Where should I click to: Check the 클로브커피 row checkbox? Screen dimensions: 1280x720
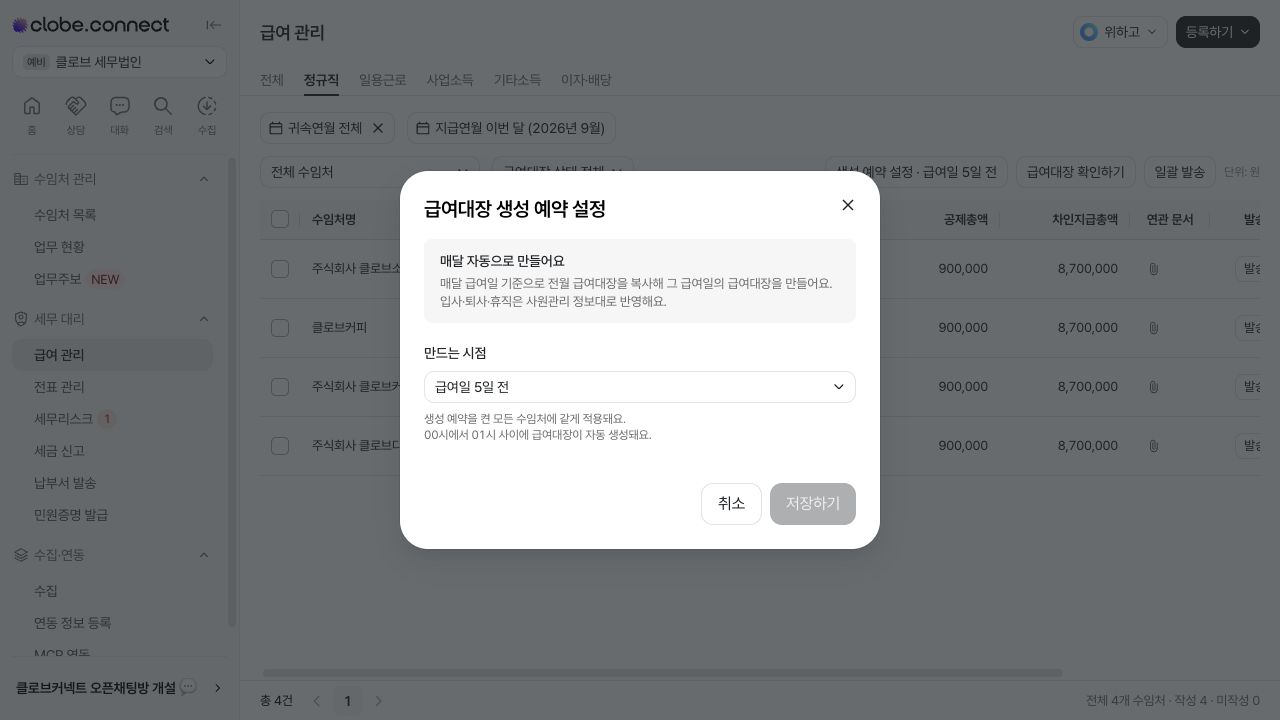pos(280,328)
